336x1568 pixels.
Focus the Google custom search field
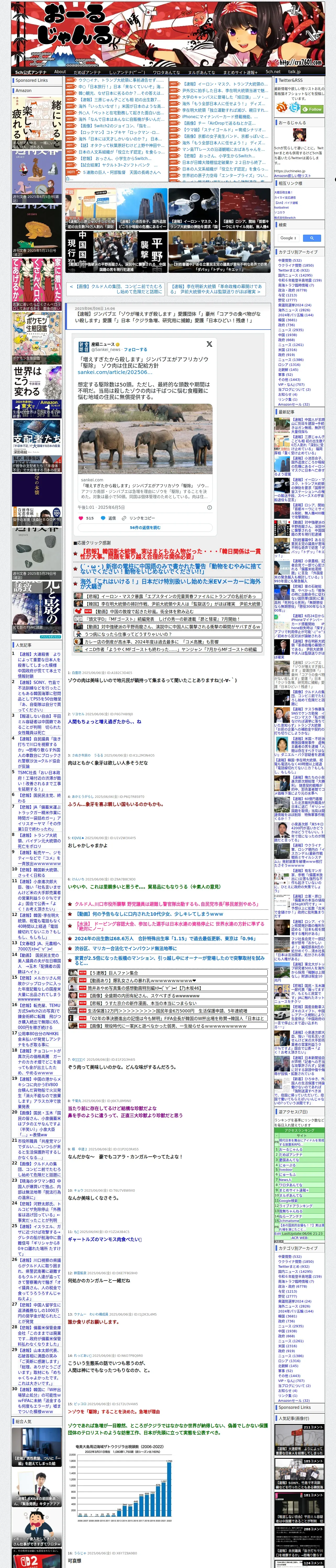(x=288, y=238)
